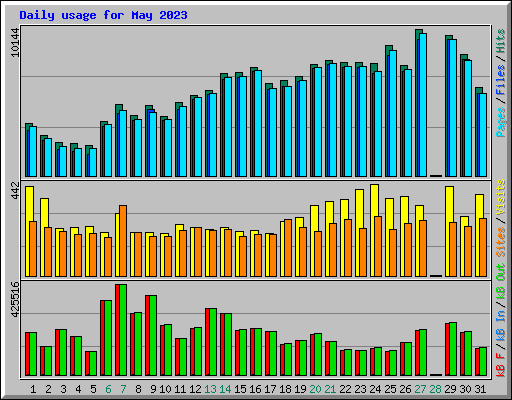Click day 31 on the x-axis
This screenshot has height=400, width=512.
tap(480, 389)
